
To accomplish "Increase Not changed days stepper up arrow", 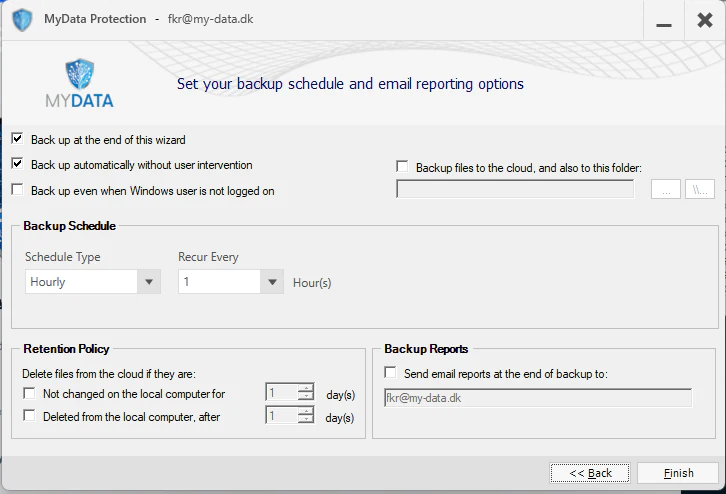I will [x=306, y=388].
